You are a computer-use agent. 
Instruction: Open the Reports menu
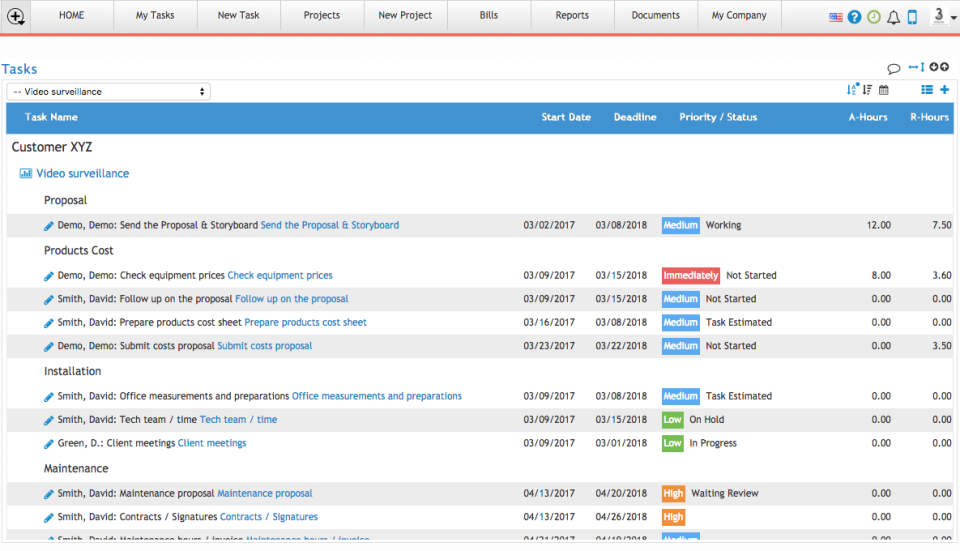point(572,15)
